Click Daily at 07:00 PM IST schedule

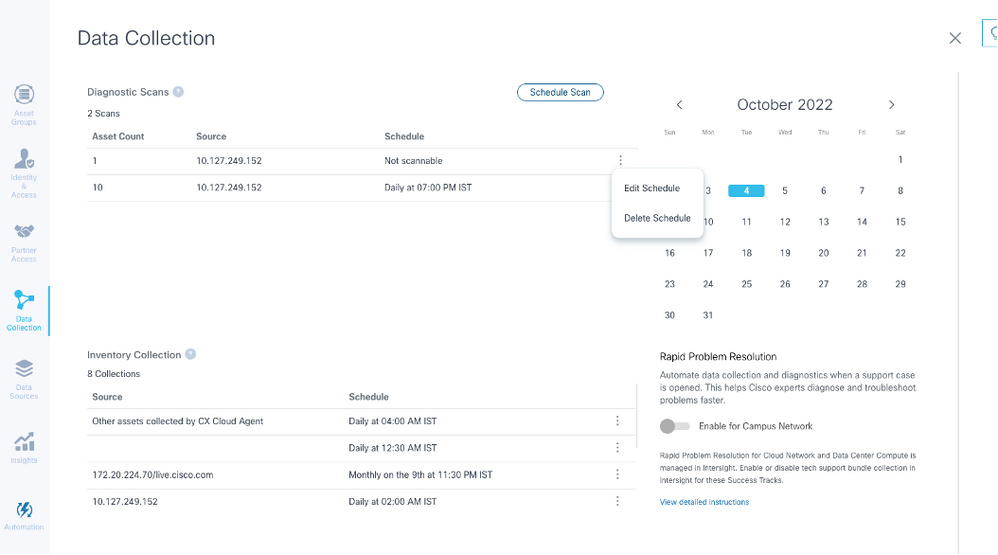pyautogui.click(x=428, y=187)
